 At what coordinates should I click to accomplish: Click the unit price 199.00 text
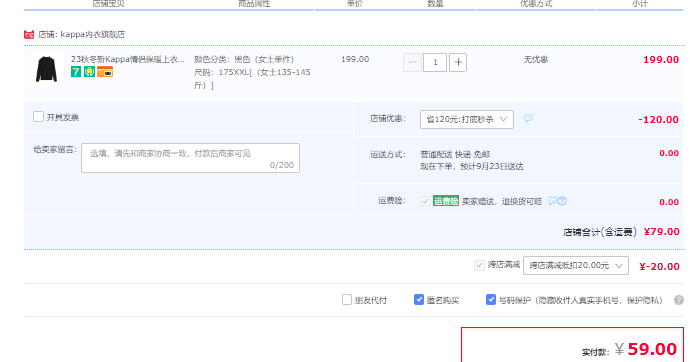coord(355,59)
